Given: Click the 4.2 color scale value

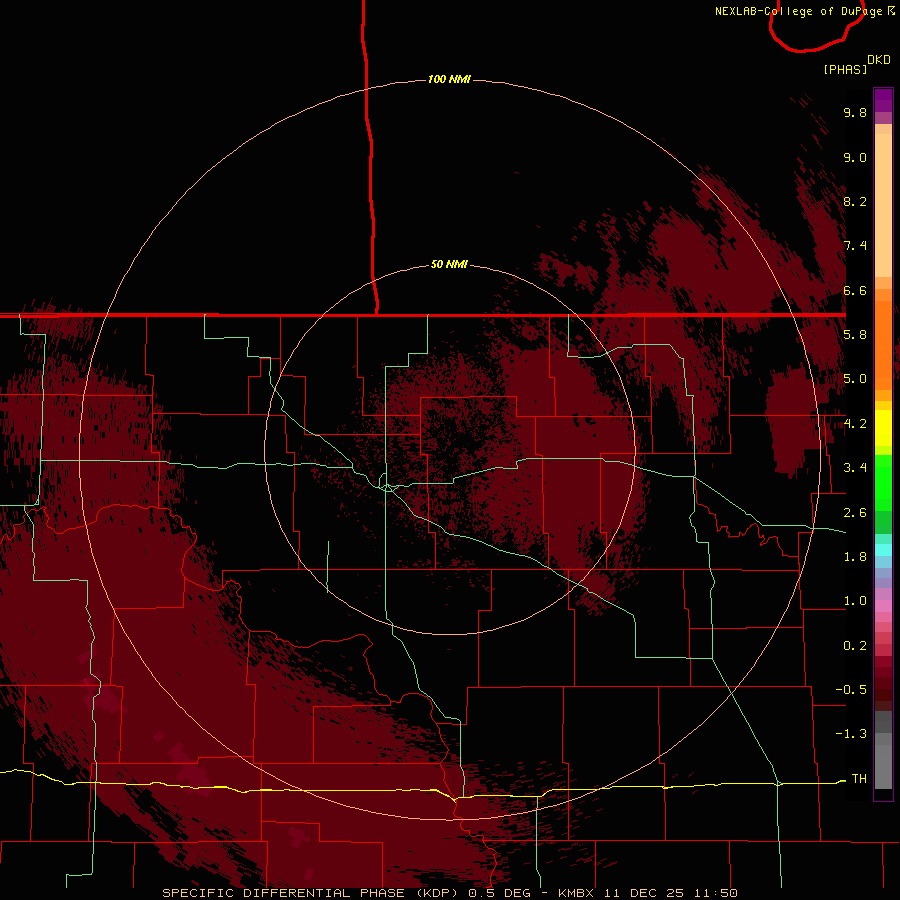Looking at the screenshot, I should tap(855, 424).
